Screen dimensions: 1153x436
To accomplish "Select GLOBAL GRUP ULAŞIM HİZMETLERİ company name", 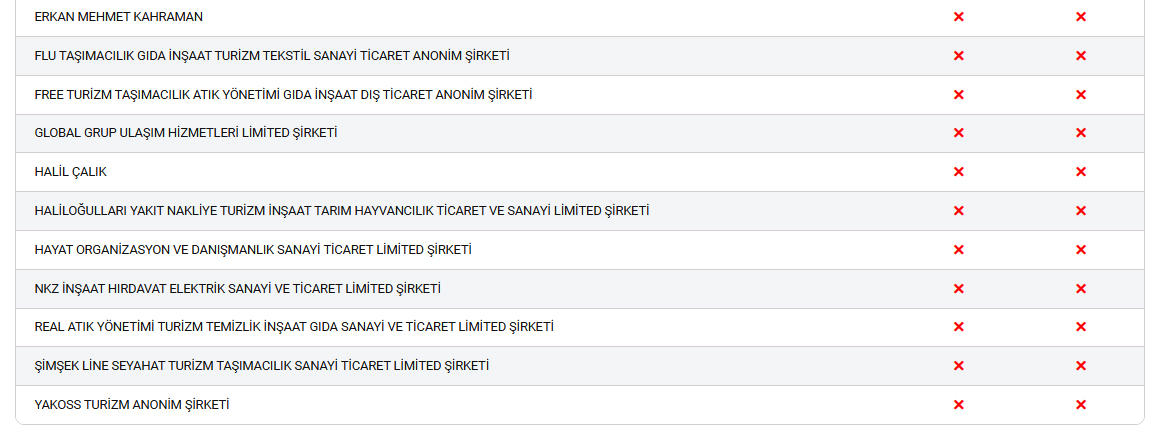I will [x=185, y=133].
